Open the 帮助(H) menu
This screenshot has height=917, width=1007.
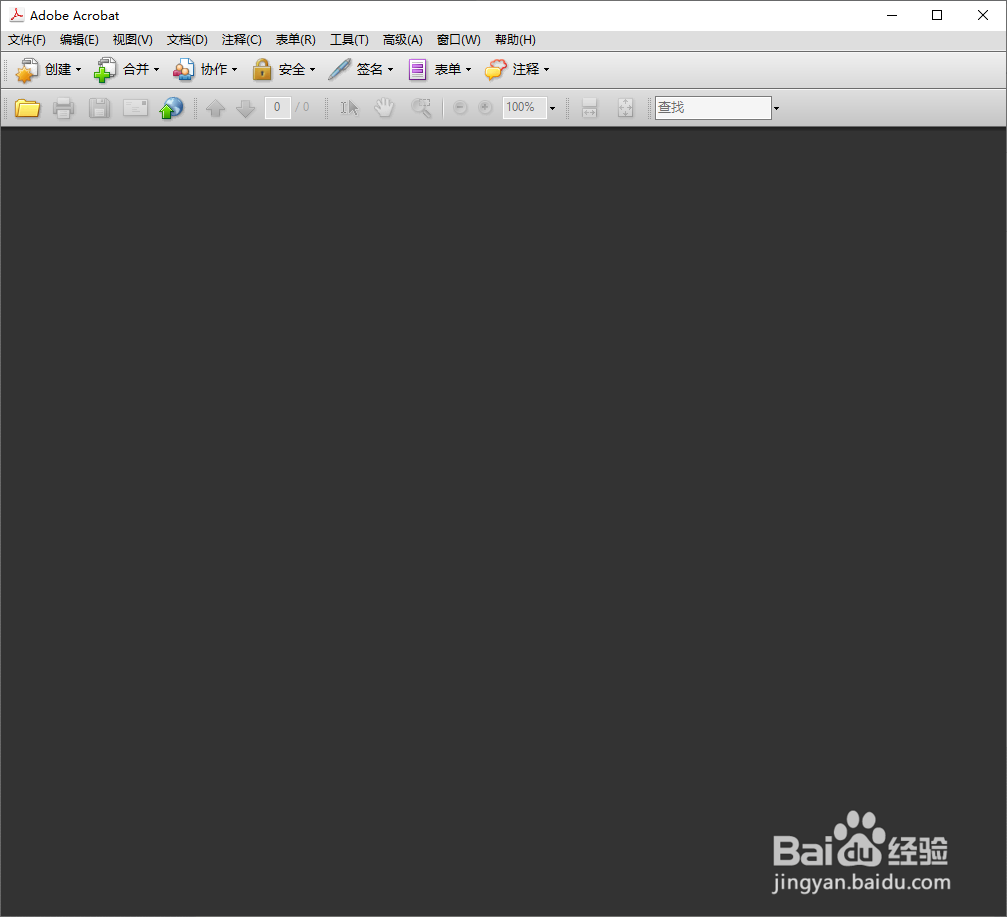(515, 40)
